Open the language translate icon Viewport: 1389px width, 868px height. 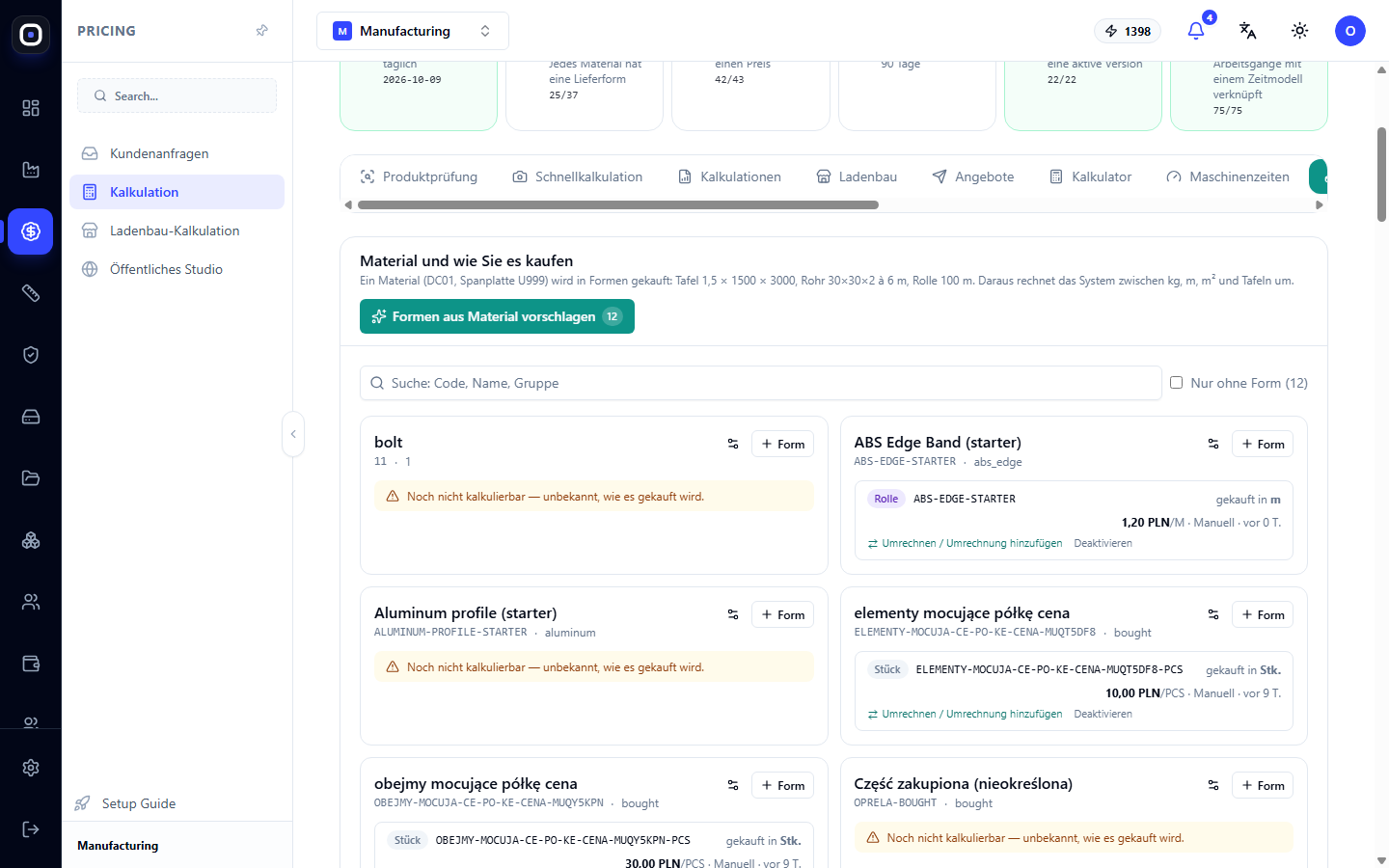(x=1248, y=31)
